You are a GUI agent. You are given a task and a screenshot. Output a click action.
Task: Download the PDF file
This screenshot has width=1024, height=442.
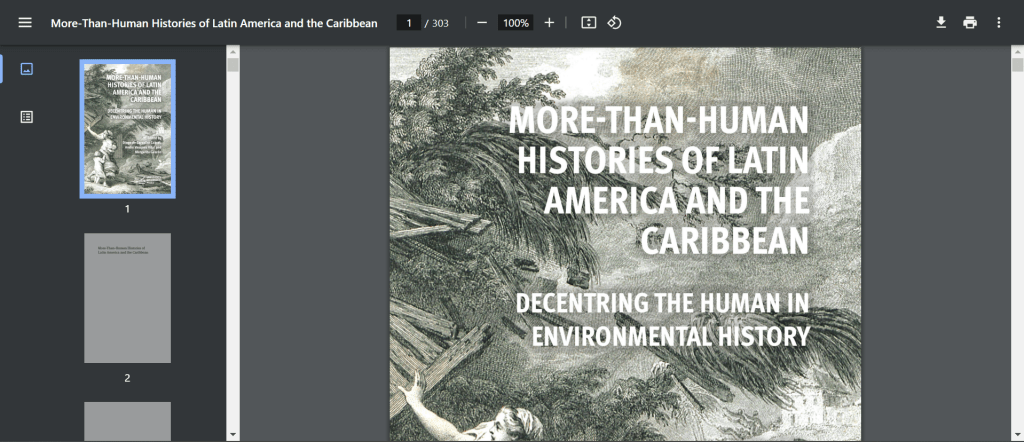click(x=941, y=23)
